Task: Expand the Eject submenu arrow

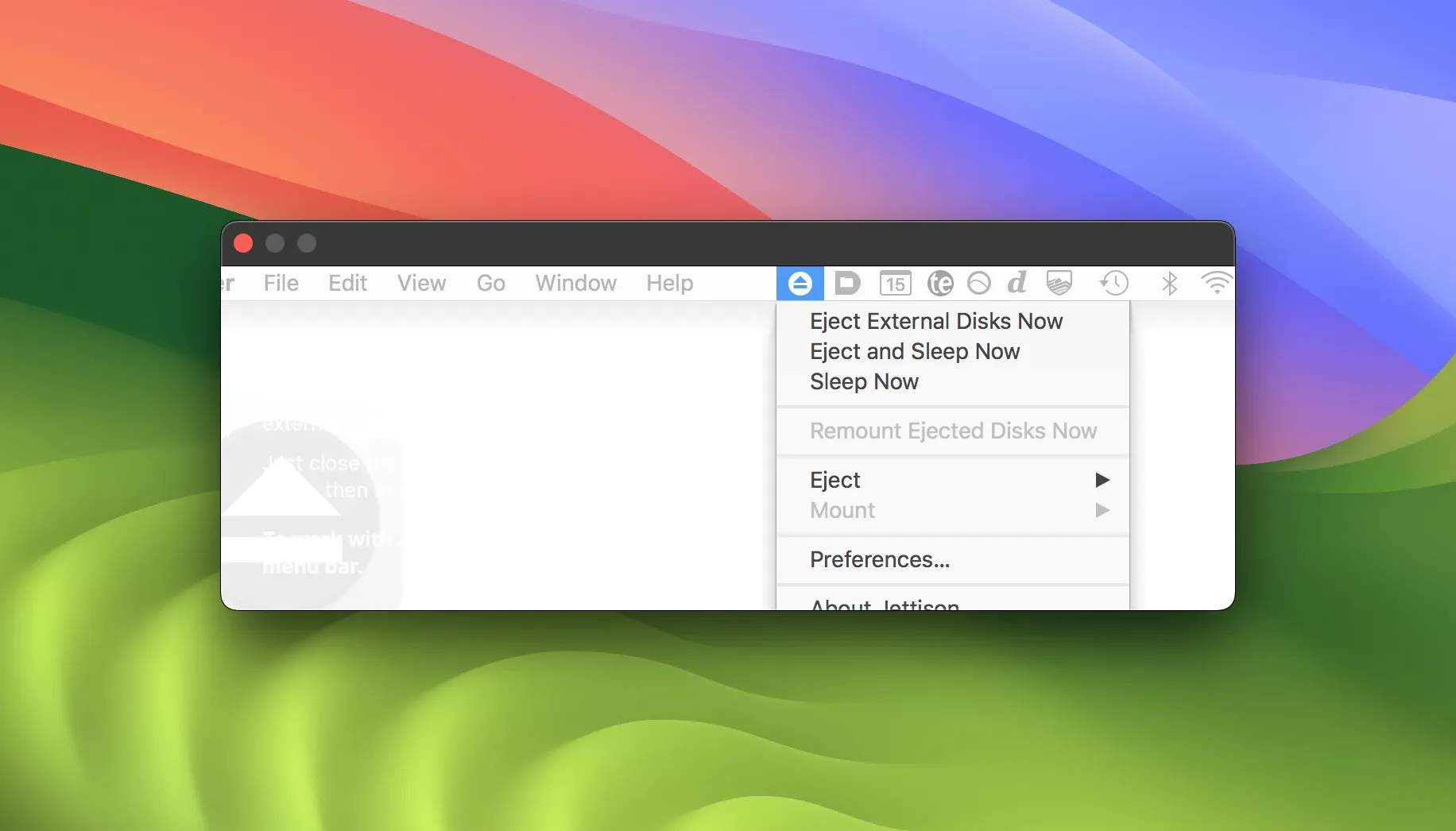Action: tap(1102, 480)
